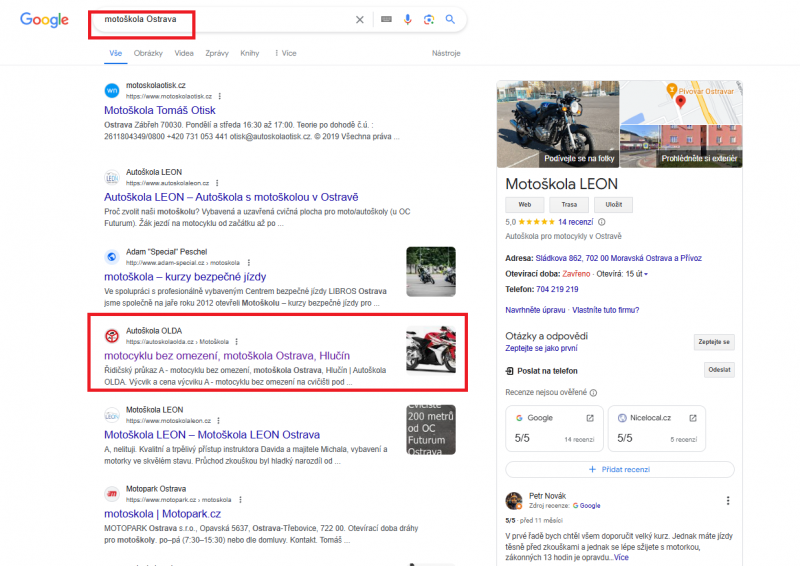Click the Sládkova 862 address link
The width and height of the screenshot is (800, 566).
(618, 258)
